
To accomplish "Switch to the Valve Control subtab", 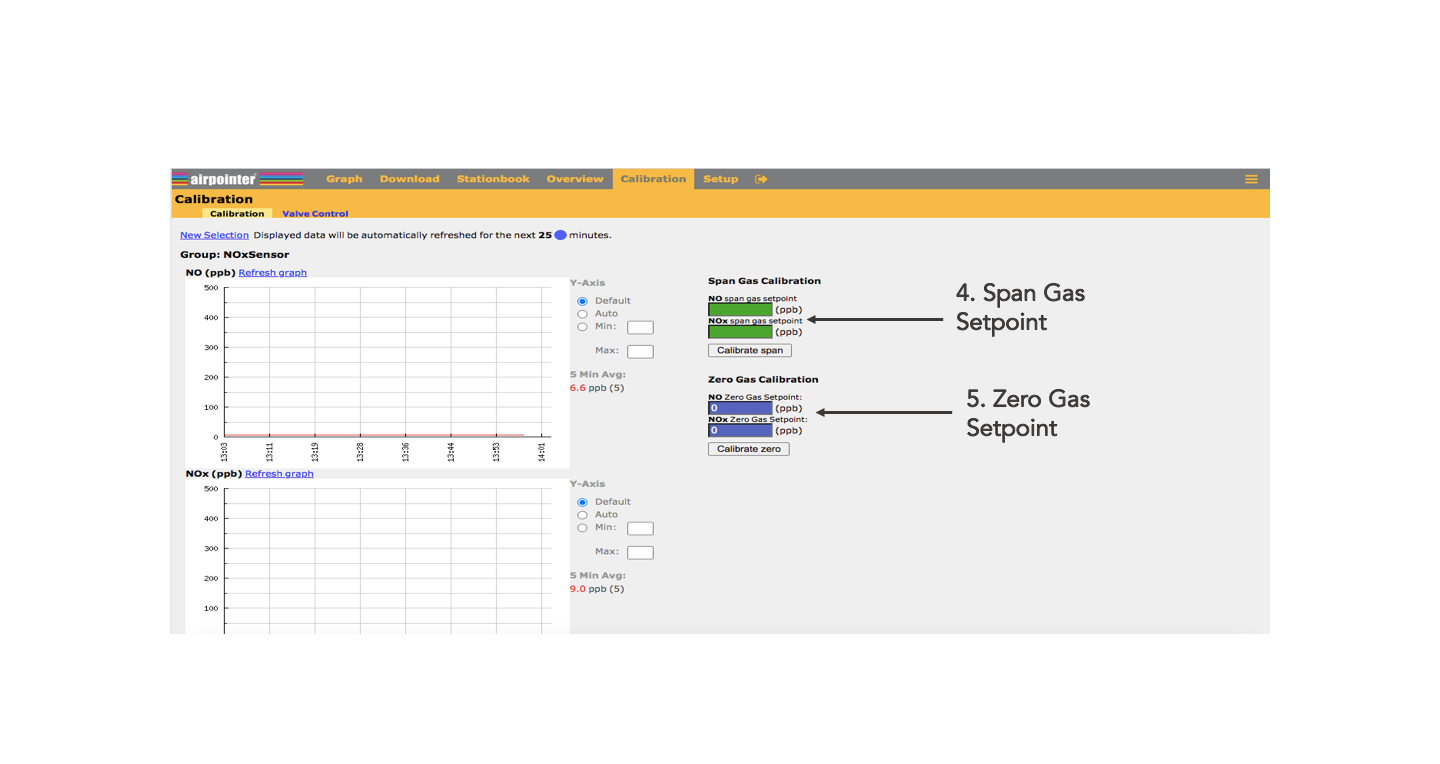I will [x=315, y=214].
